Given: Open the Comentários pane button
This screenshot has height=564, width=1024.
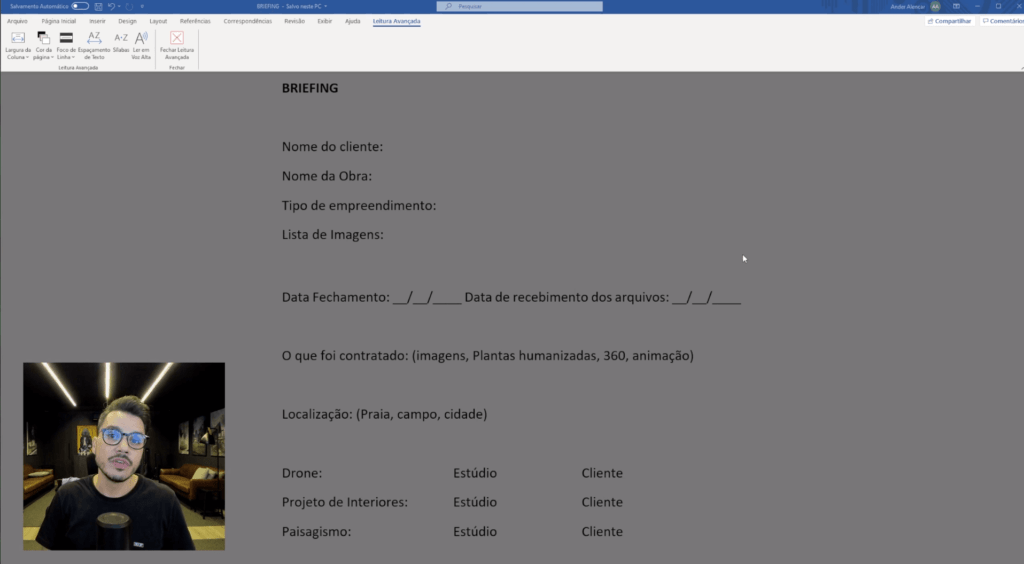Looking at the screenshot, I should tap(1001, 21).
